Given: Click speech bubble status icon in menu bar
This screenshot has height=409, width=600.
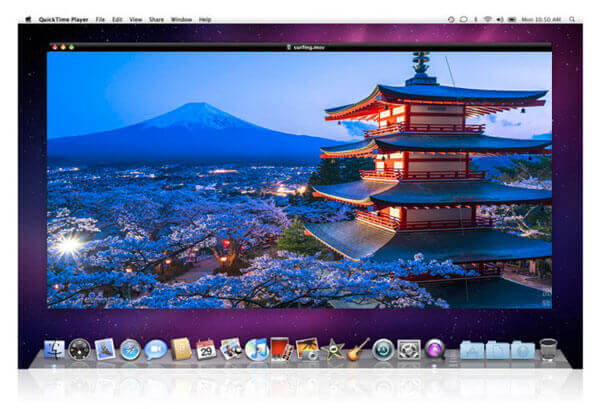Looking at the screenshot, I should tap(463, 19).
